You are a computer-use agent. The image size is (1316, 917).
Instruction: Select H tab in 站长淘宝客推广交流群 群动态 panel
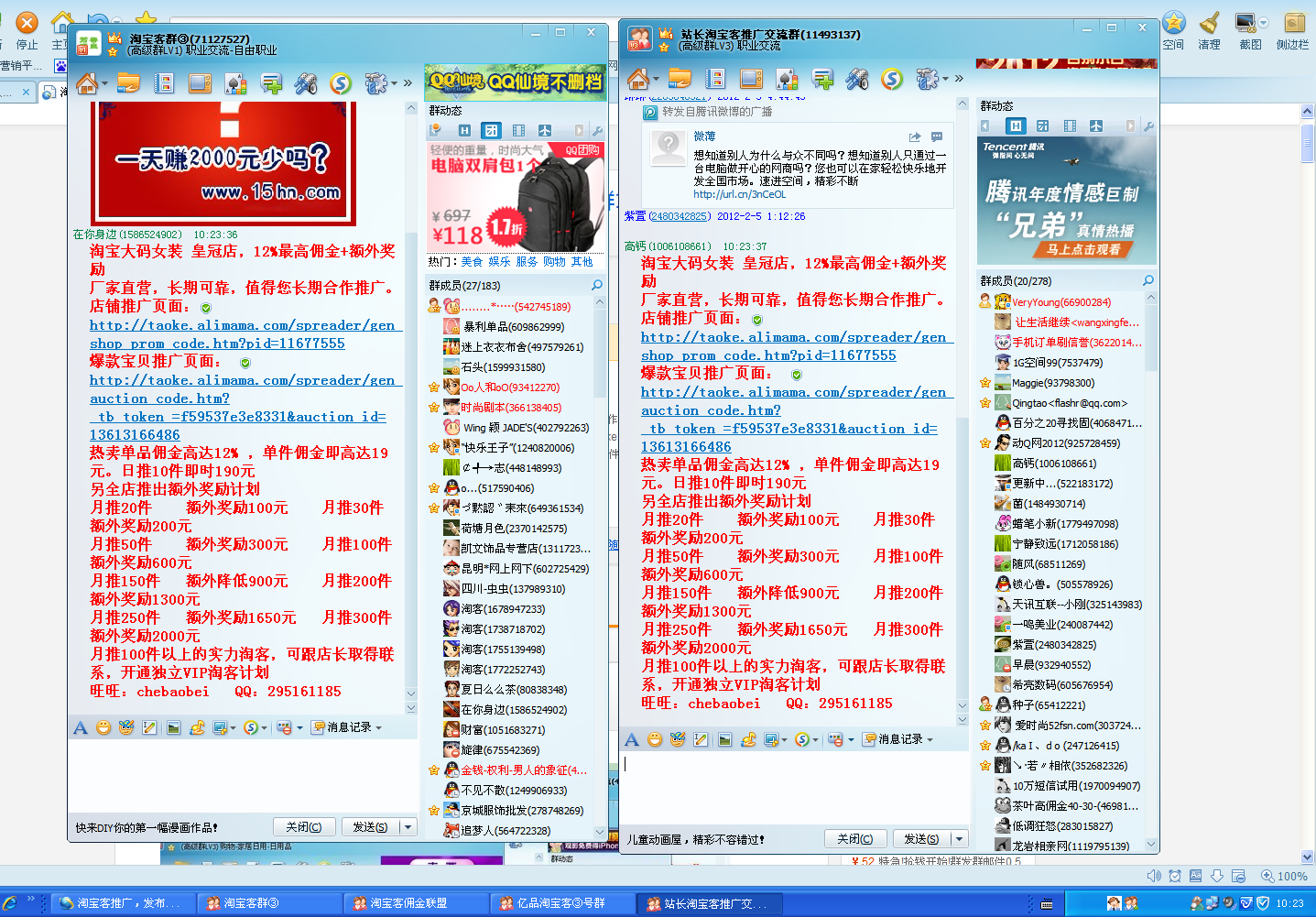click(1016, 126)
